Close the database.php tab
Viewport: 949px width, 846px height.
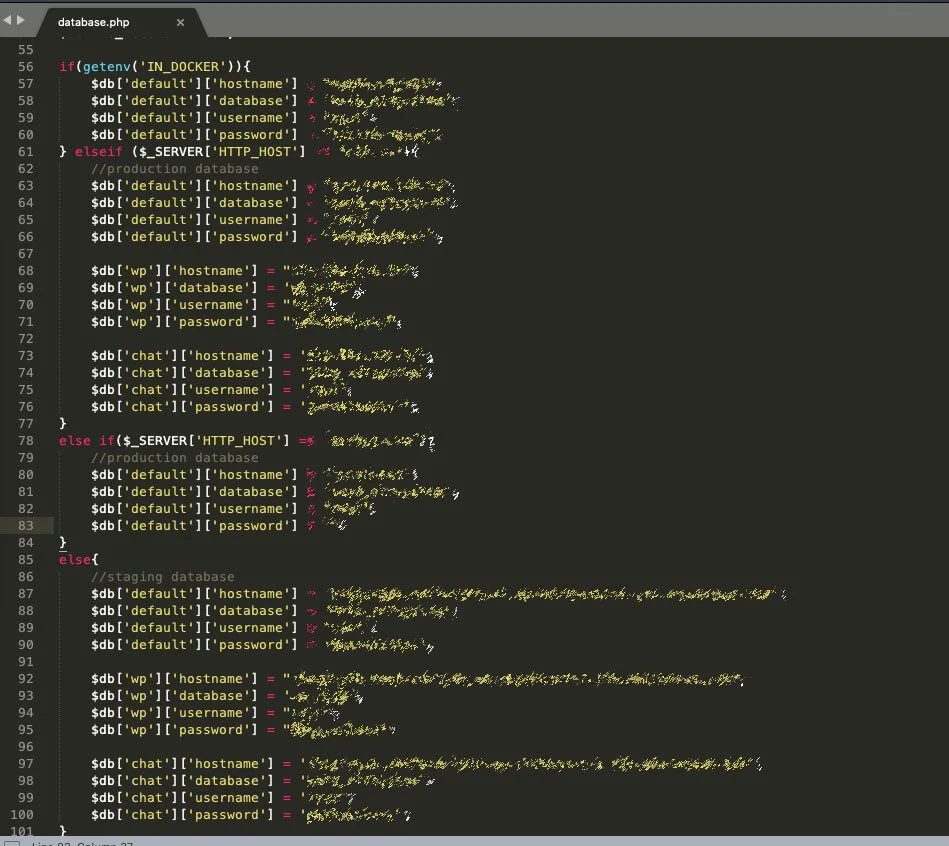pos(180,22)
